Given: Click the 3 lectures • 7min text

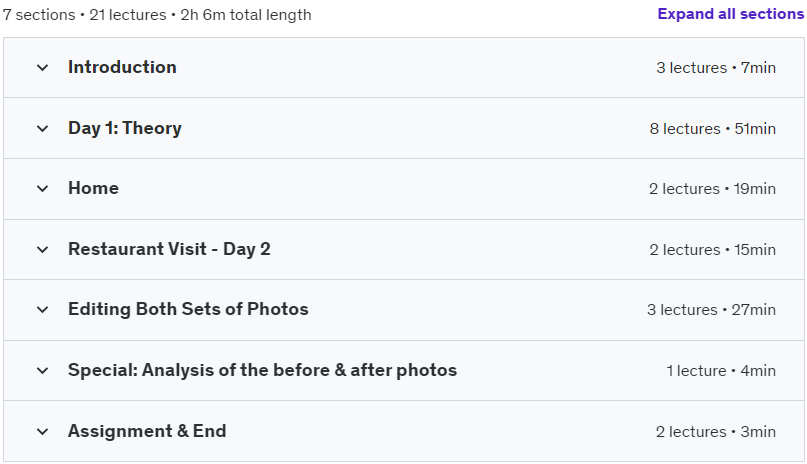Looking at the screenshot, I should pyautogui.click(x=716, y=67).
